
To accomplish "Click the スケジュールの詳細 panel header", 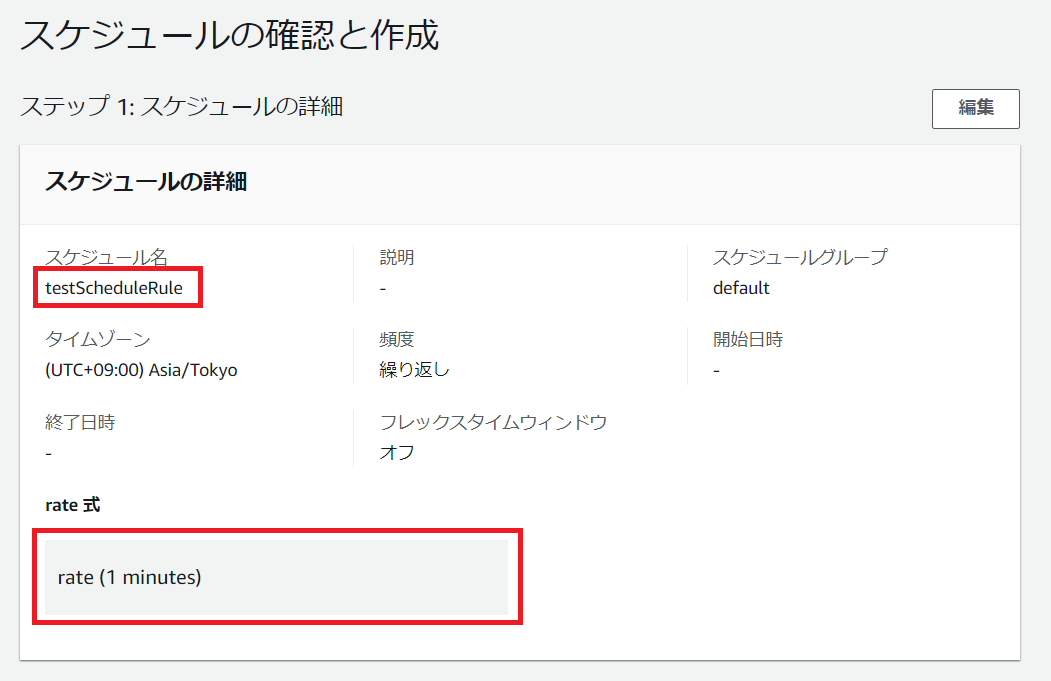I will click(146, 181).
